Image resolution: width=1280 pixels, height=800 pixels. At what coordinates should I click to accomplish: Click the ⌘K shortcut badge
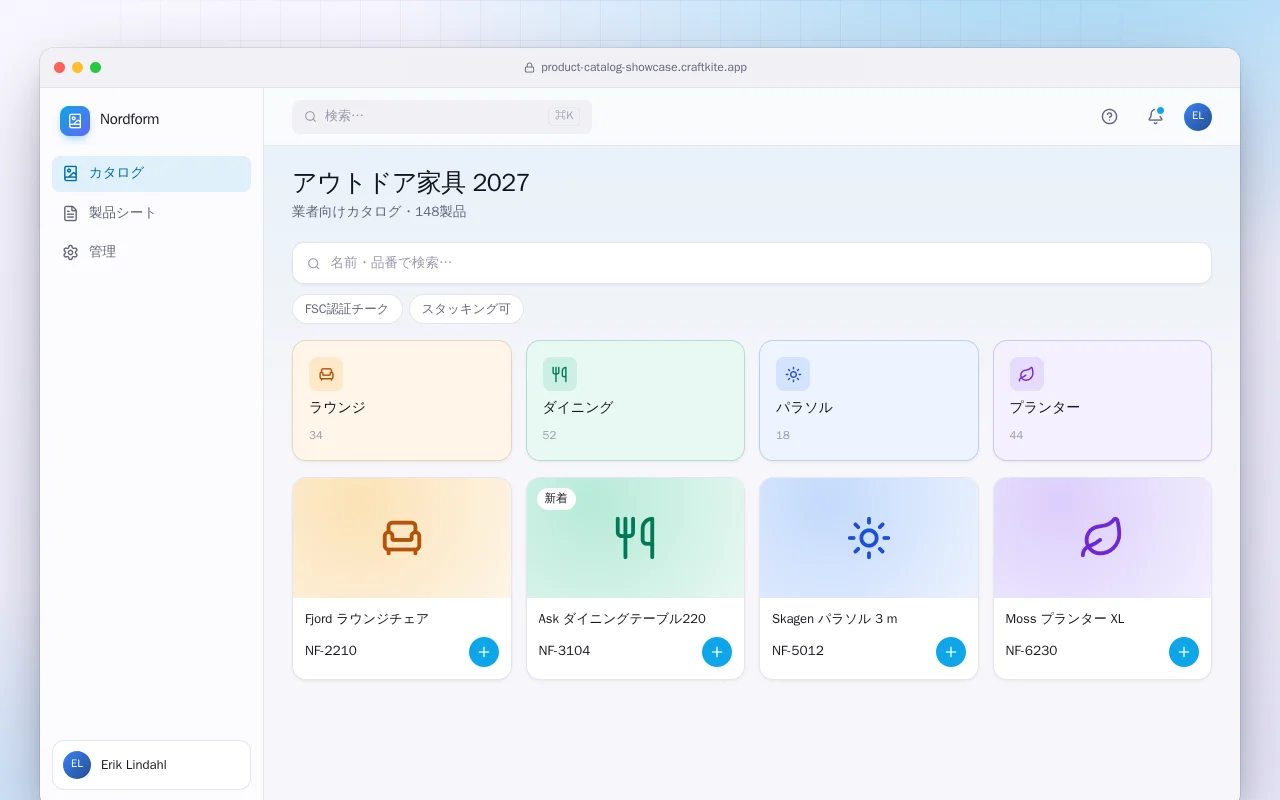[564, 116]
